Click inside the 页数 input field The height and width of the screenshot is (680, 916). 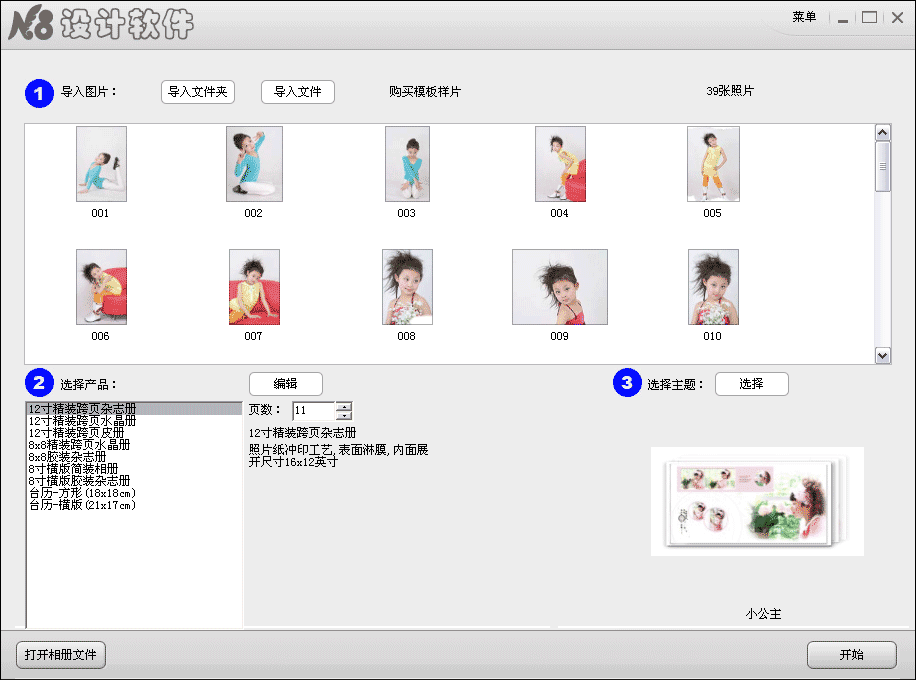click(315, 410)
